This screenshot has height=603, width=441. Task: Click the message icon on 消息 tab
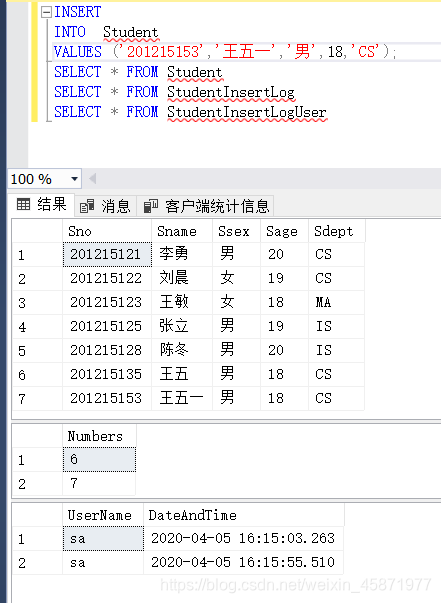click(87, 206)
